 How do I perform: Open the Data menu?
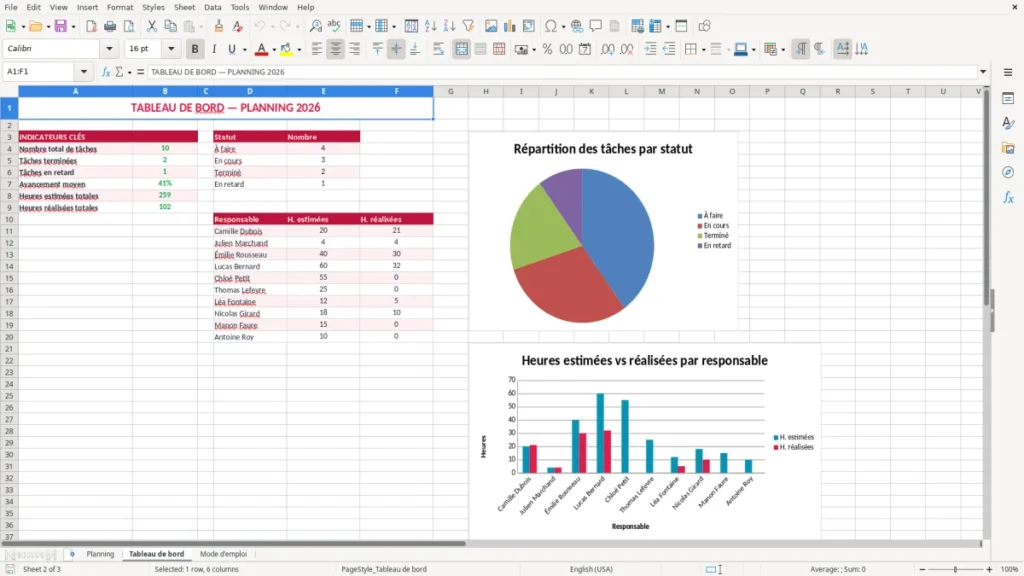click(x=212, y=7)
